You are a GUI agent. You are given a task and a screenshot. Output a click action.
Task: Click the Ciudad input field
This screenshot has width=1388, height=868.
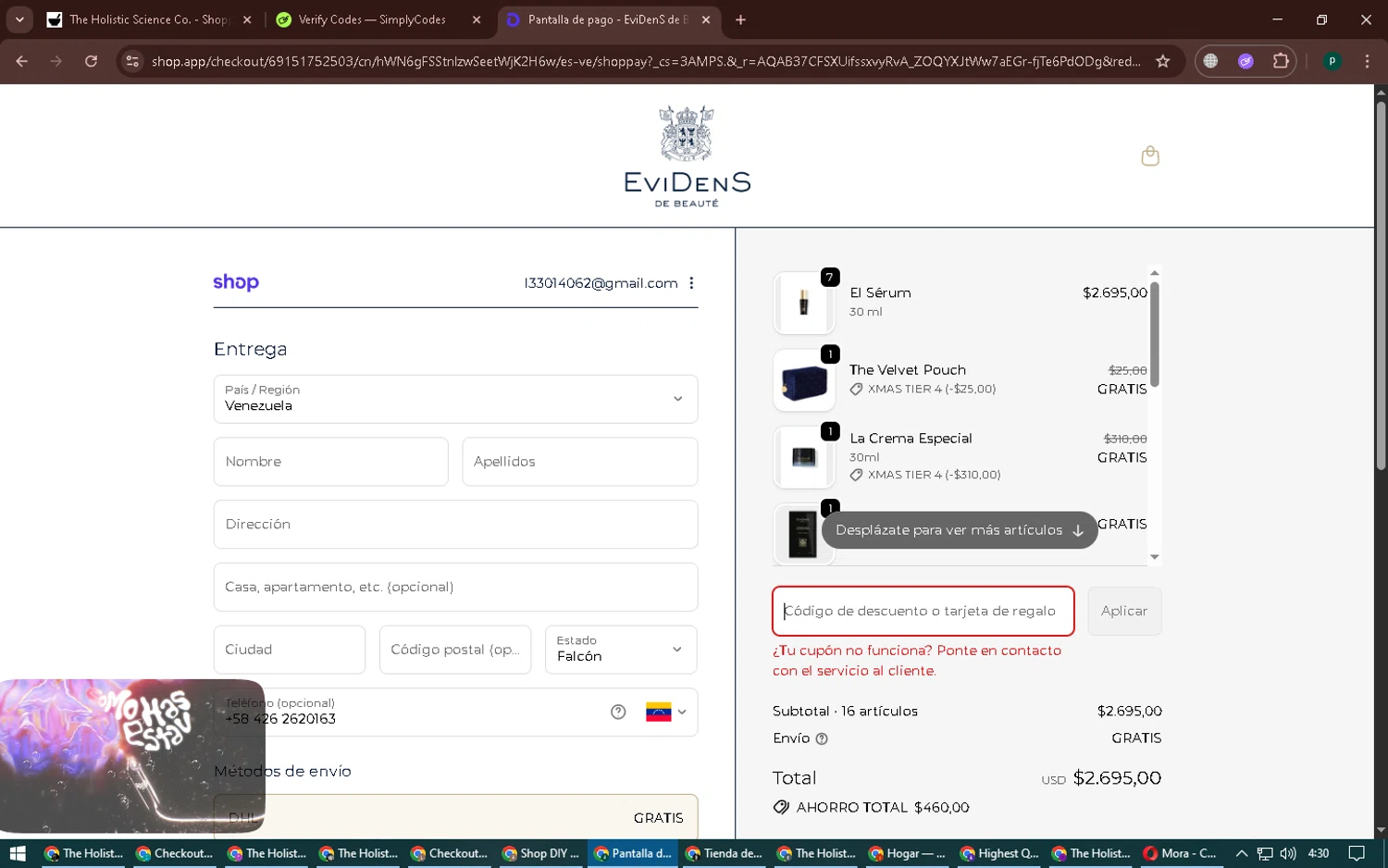pyautogui.click(x=289, y=650)
